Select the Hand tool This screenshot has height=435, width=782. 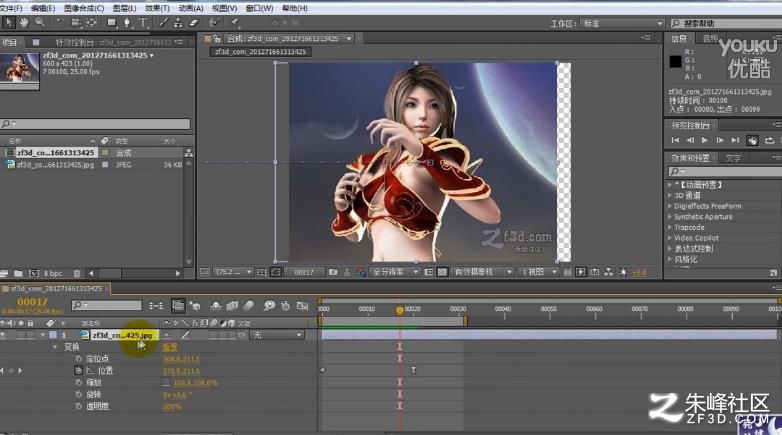click(24, 22)
